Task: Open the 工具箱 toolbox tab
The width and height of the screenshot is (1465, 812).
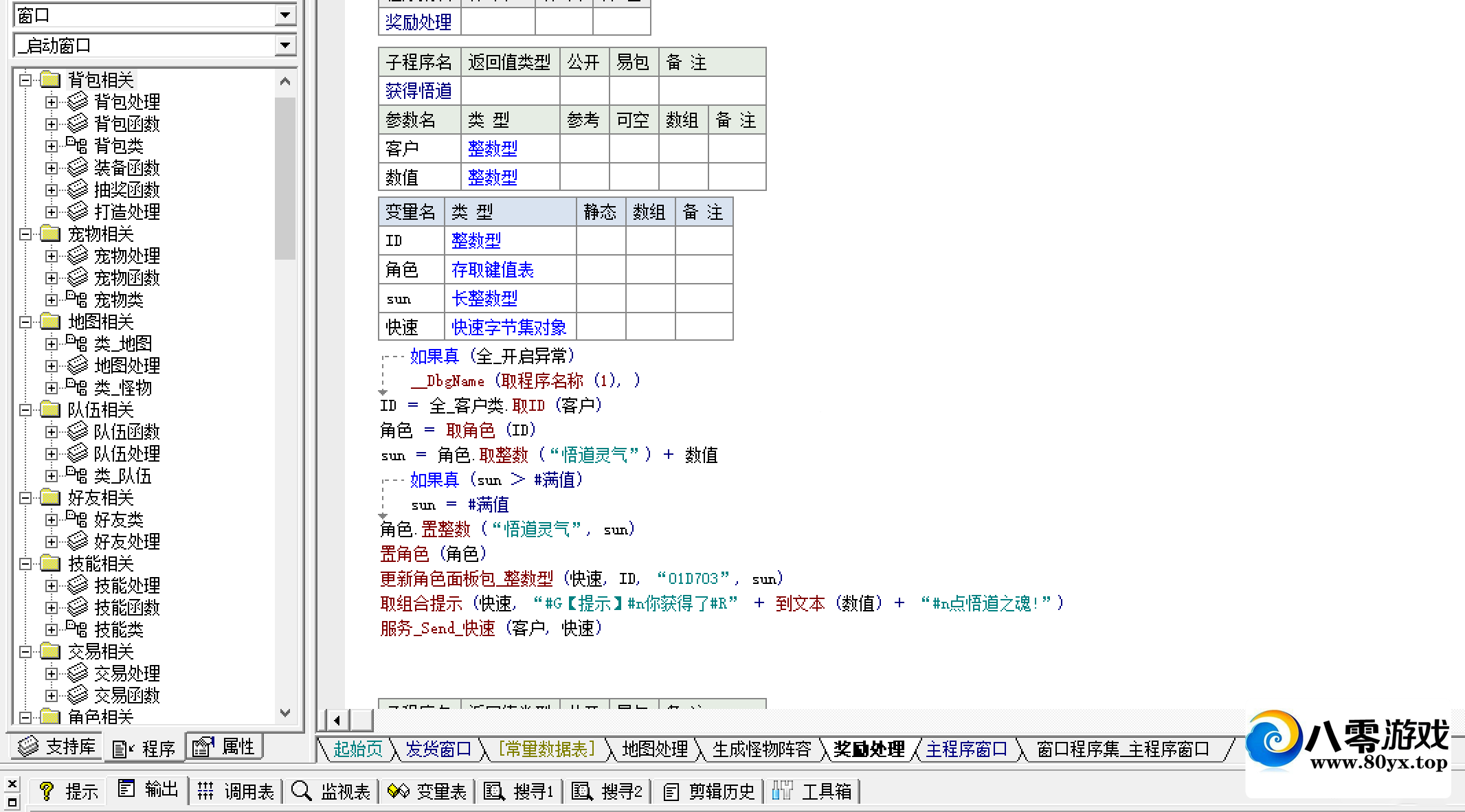Action: pyautogui.click(x=812, y=791)
